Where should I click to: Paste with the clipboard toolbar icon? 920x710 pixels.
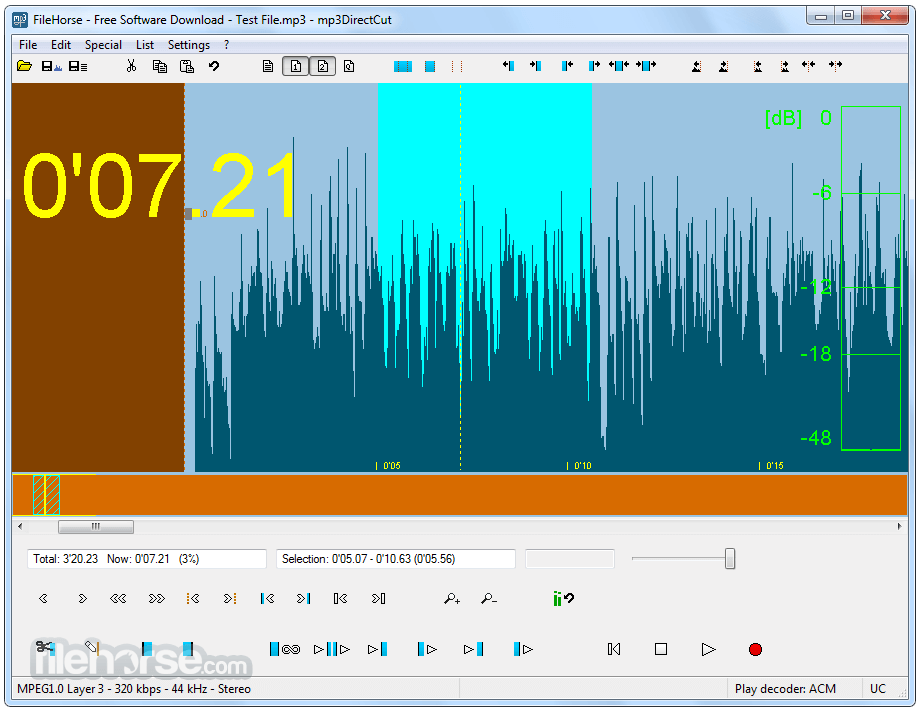coord(187,66)
